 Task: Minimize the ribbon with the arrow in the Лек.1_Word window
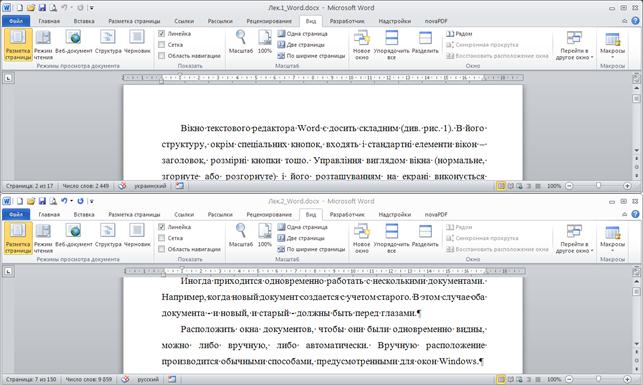click(x=625, y=21)
